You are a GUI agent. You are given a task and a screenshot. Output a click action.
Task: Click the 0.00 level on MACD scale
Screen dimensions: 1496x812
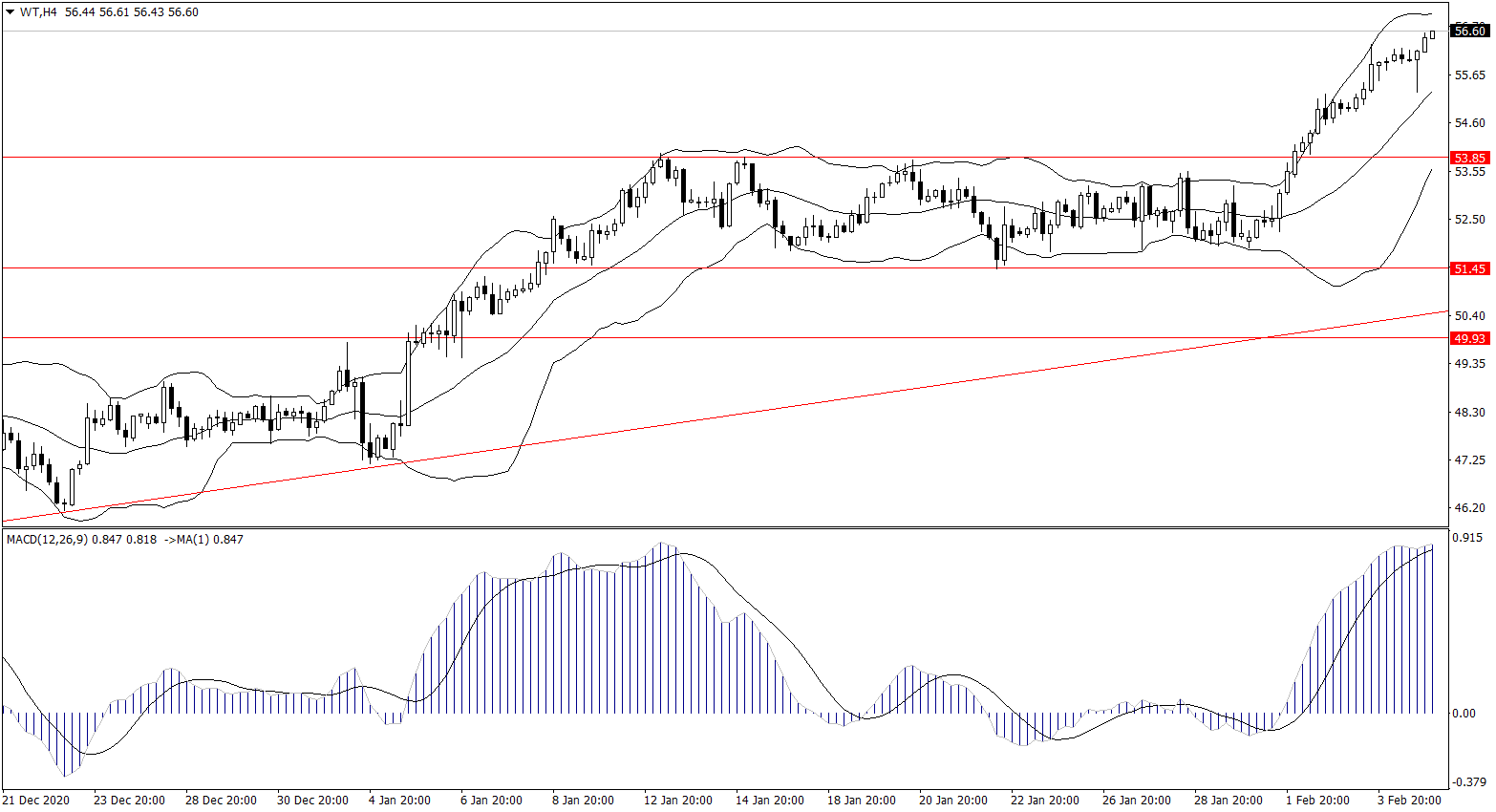(1464, 714)
